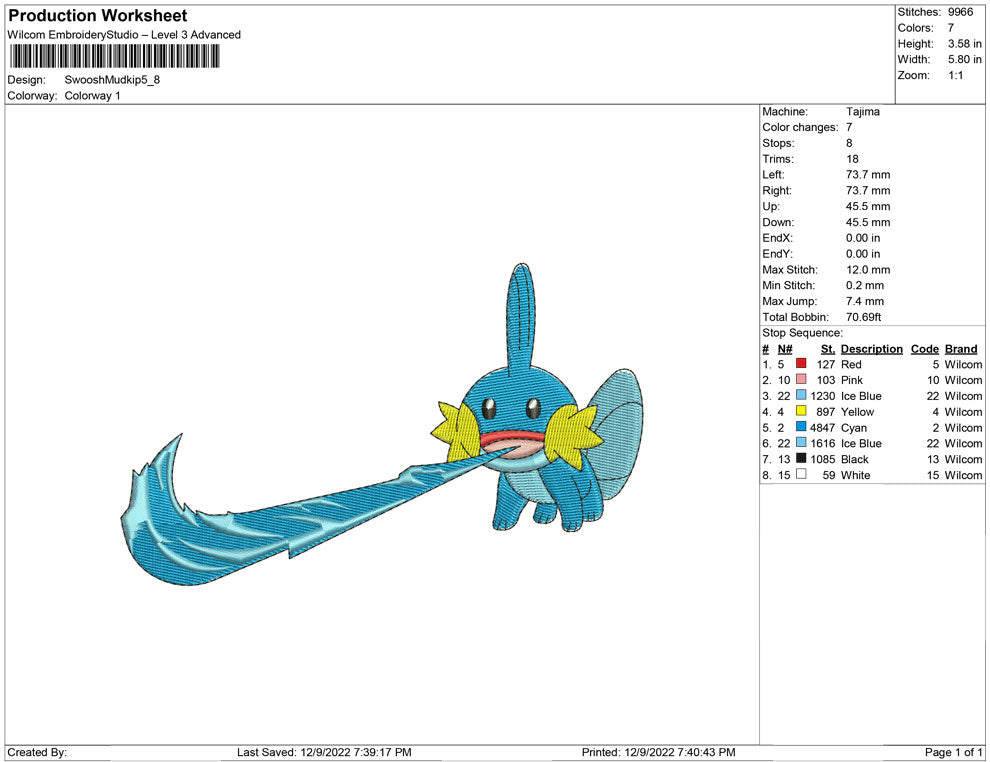This screenshot has height=762, width=990.
Task: Pick the Cyan thread color swatch
Action: click(x=801, y=428)
